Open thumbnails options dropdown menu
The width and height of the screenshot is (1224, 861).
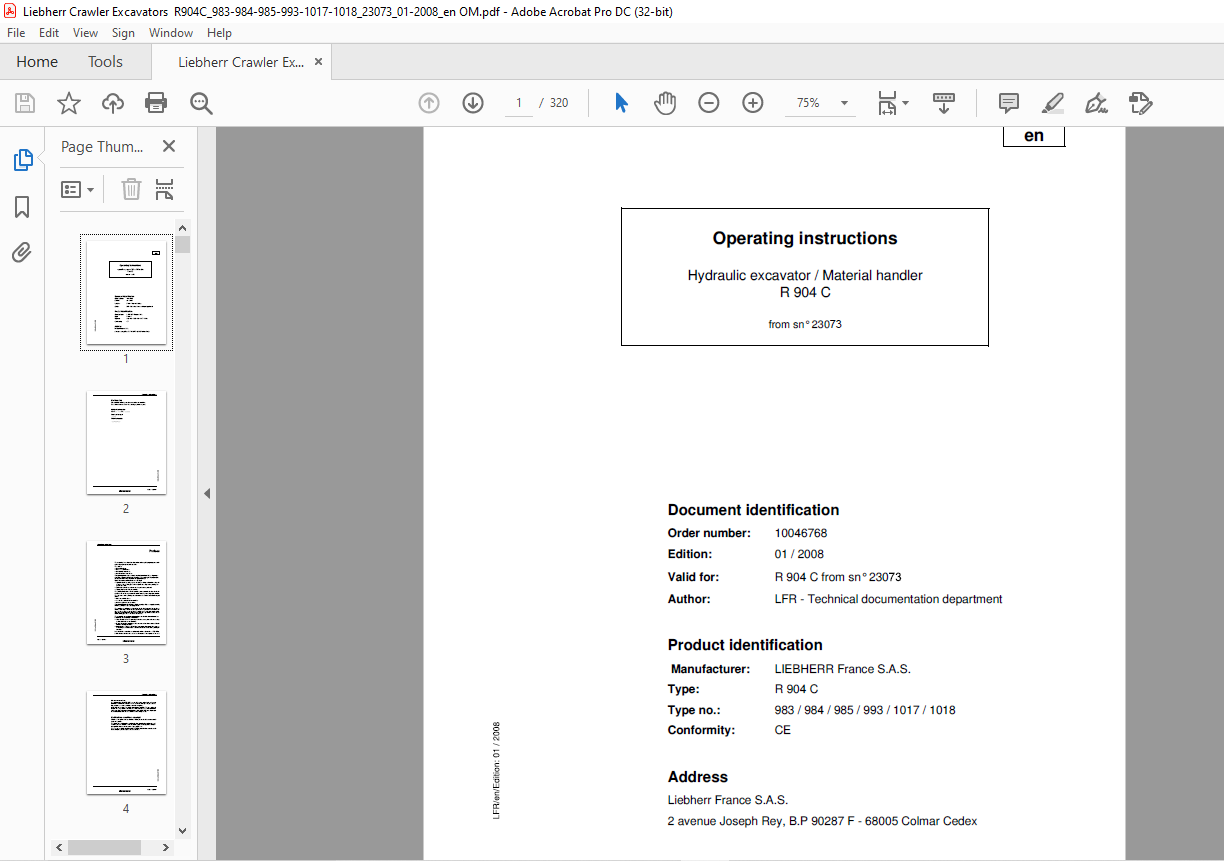[78, 189]
